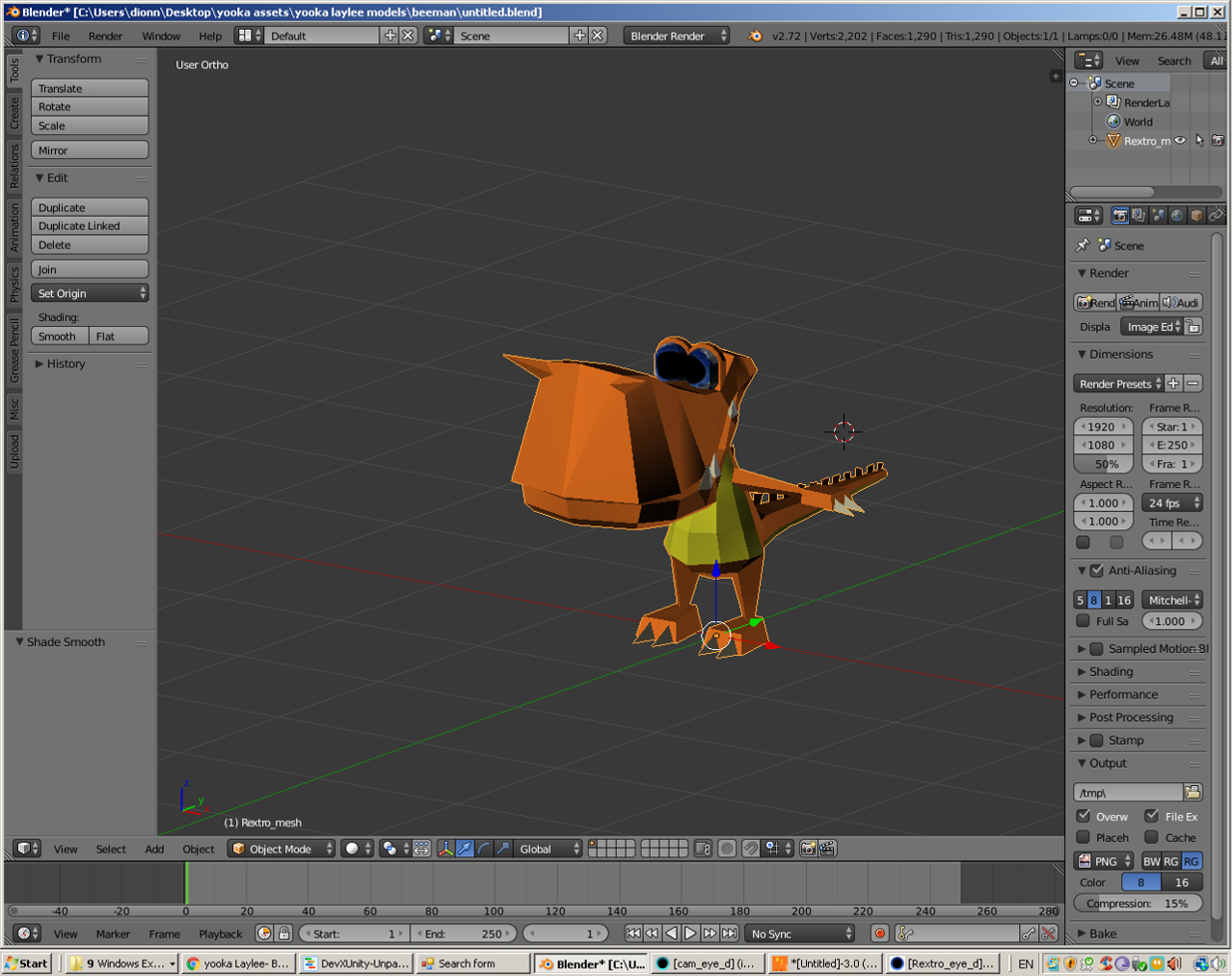Toggle the auto keyframe record button
Viewport: 1232px width, 976px height.
(879, 934)
